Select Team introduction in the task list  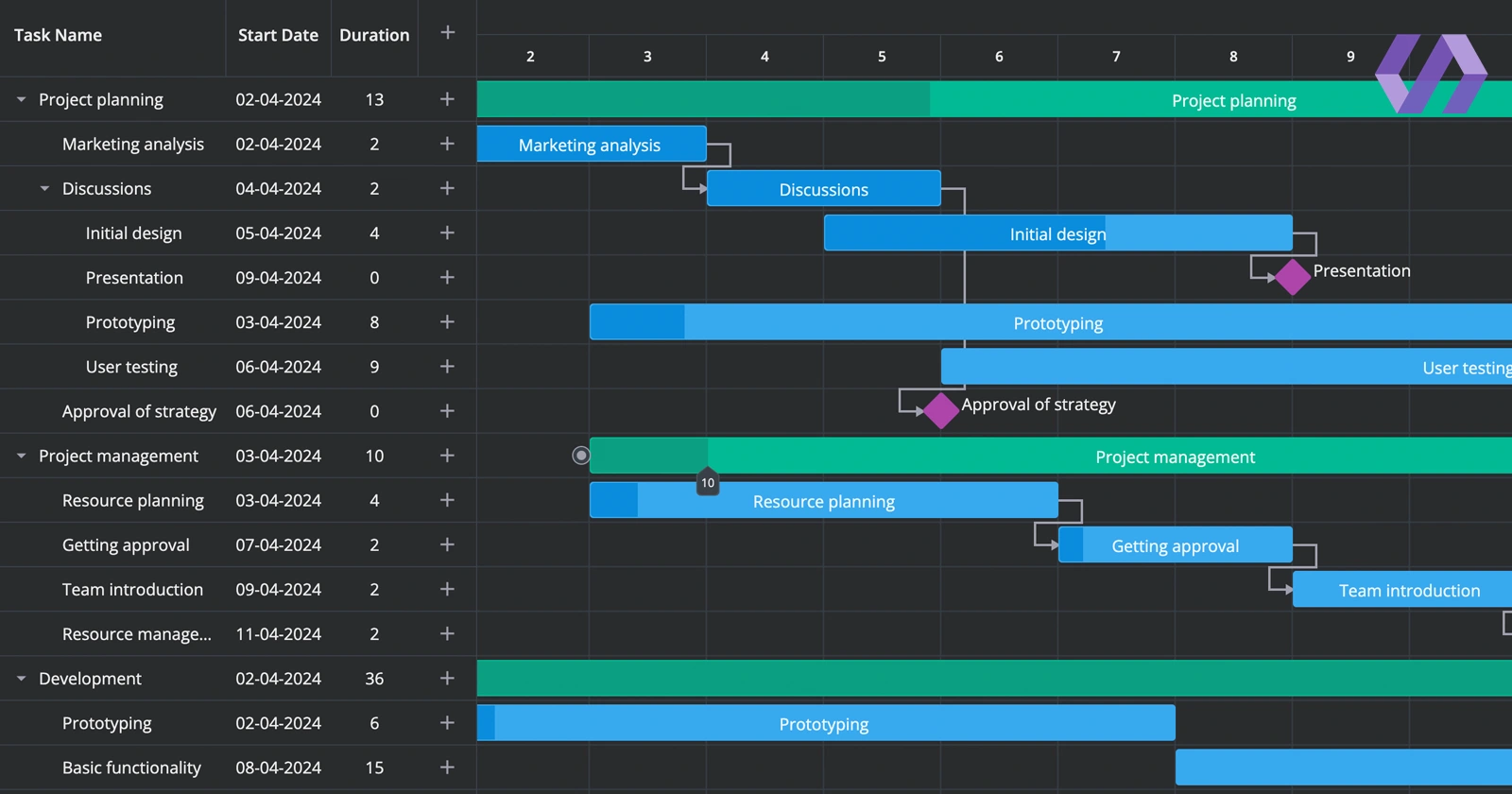tap(132, 589)
